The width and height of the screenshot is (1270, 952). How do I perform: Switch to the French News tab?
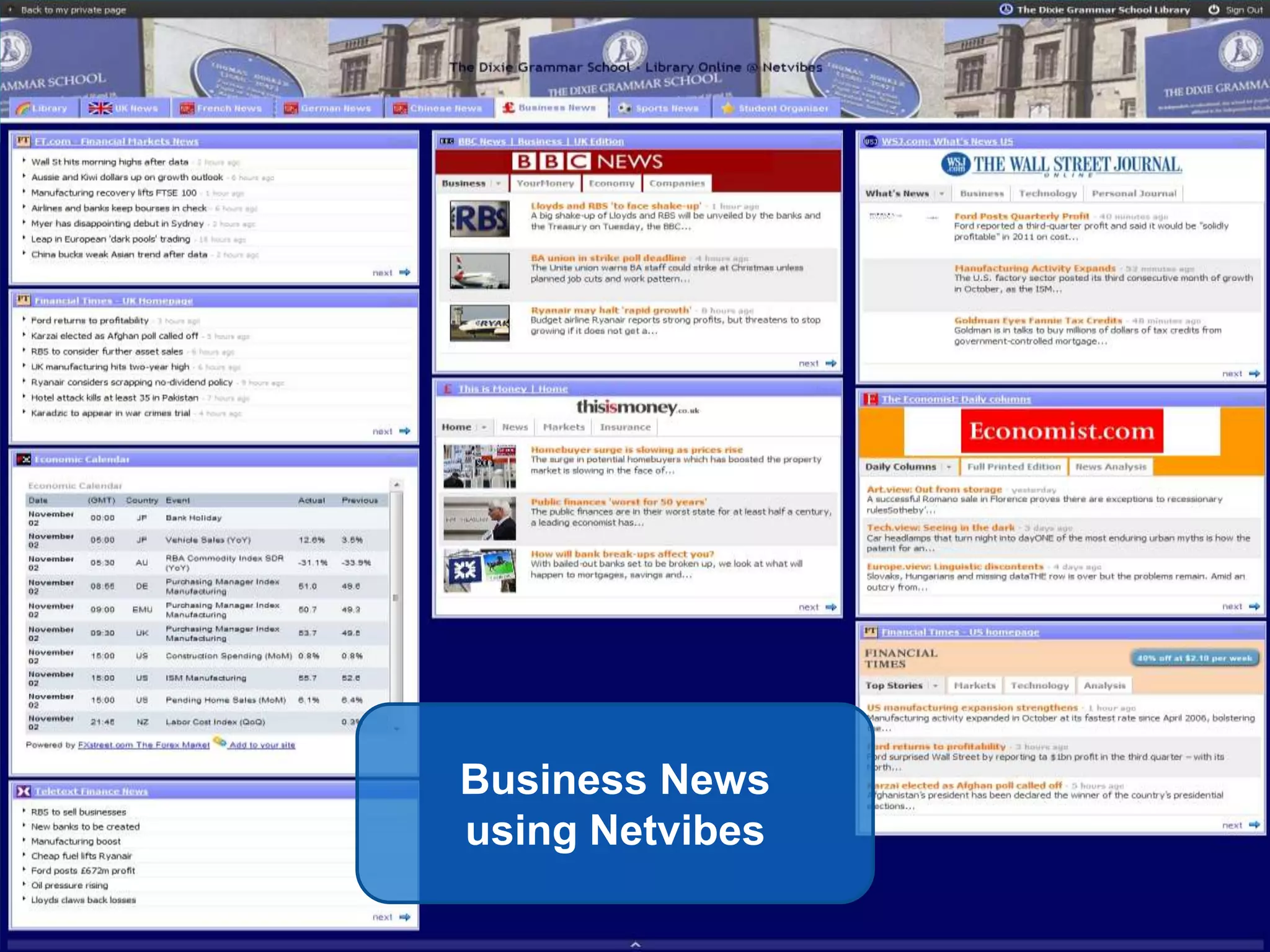[221, 108]
